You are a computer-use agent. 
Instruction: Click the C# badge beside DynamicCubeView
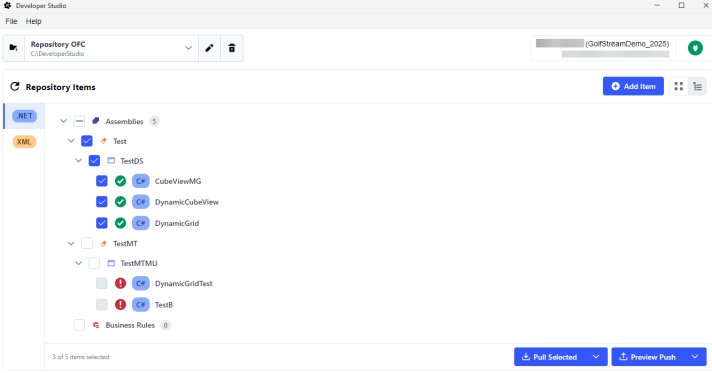141,202
